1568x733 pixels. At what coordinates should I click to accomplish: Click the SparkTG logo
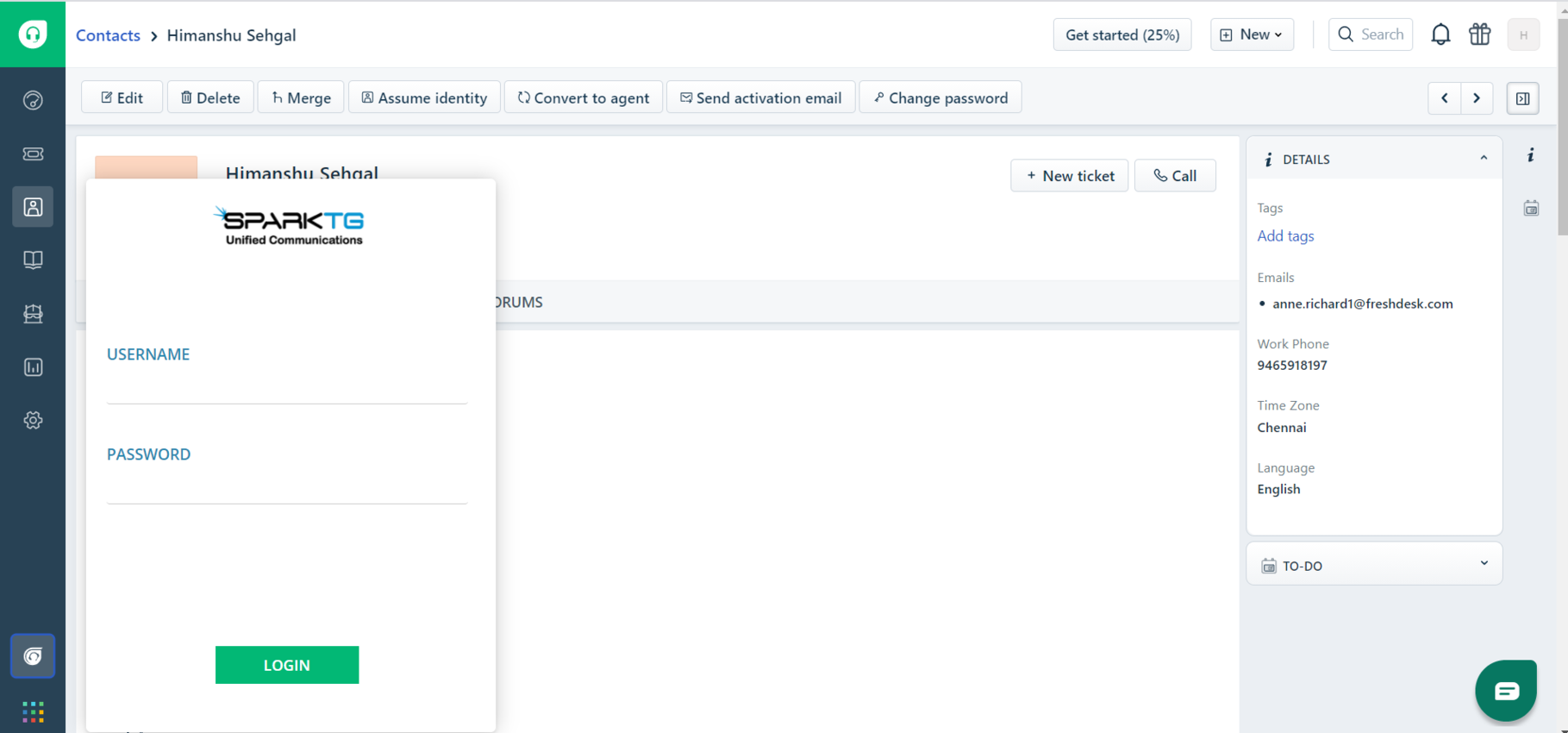click(x=290, y=226)
